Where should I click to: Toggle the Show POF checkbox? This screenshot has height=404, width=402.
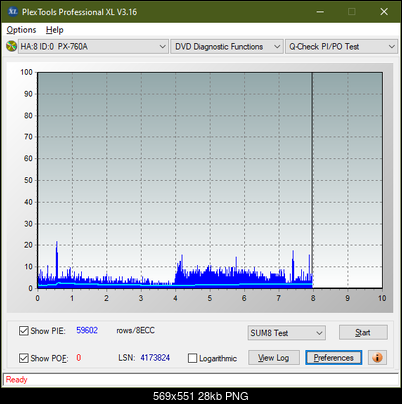(24, 358)
